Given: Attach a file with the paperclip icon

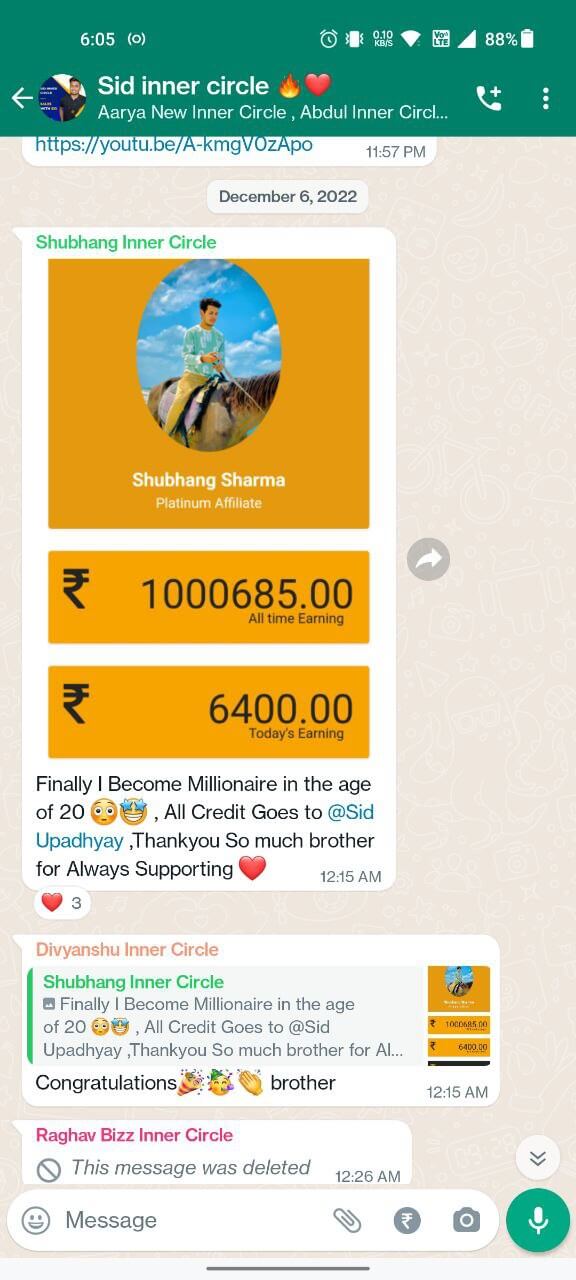Looking at the screenshot, I should point(346,1220).
